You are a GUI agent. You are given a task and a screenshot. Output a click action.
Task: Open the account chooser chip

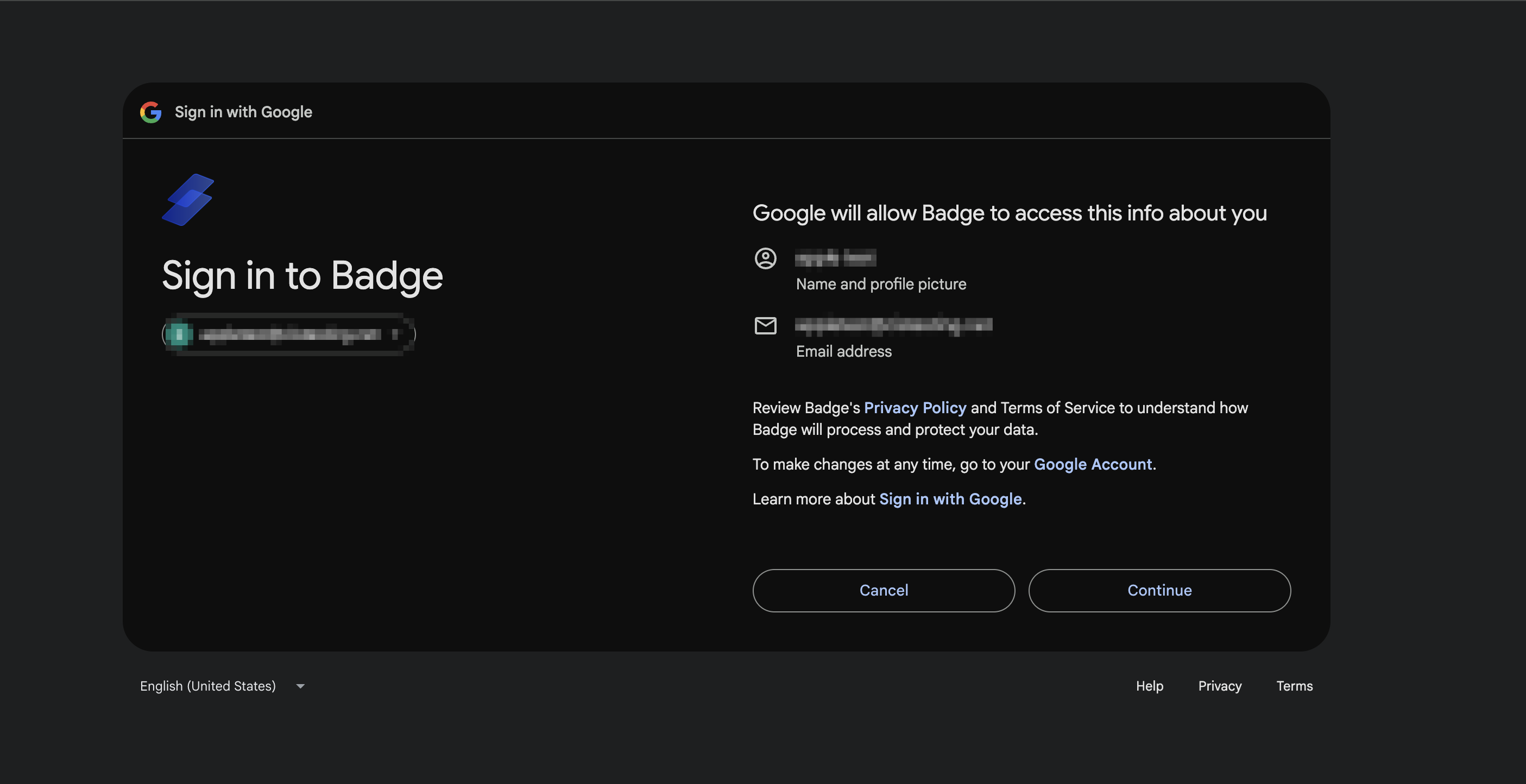click(288, 334)
